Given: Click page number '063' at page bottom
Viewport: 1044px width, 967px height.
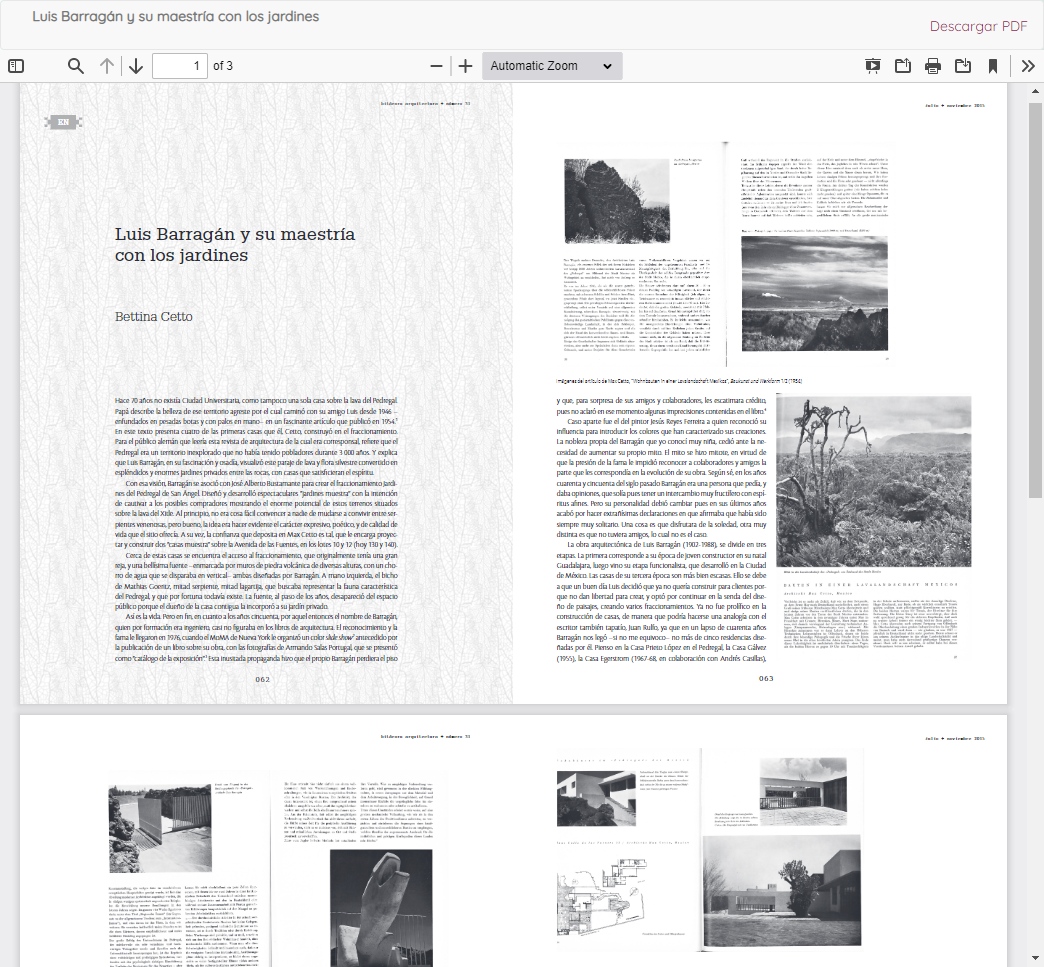Looking at the screenshot, I should (766, 679).
